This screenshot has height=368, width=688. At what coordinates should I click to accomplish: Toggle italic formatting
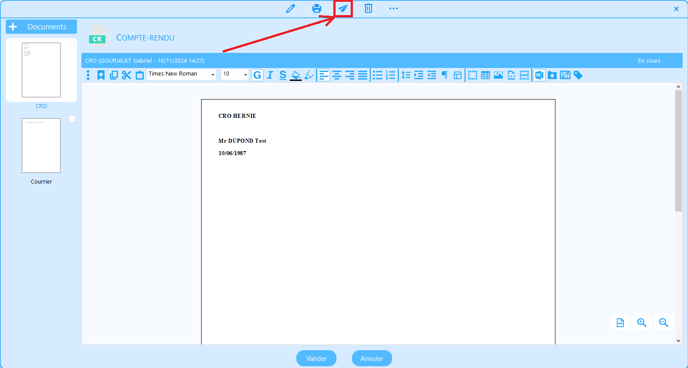(270, 75)
